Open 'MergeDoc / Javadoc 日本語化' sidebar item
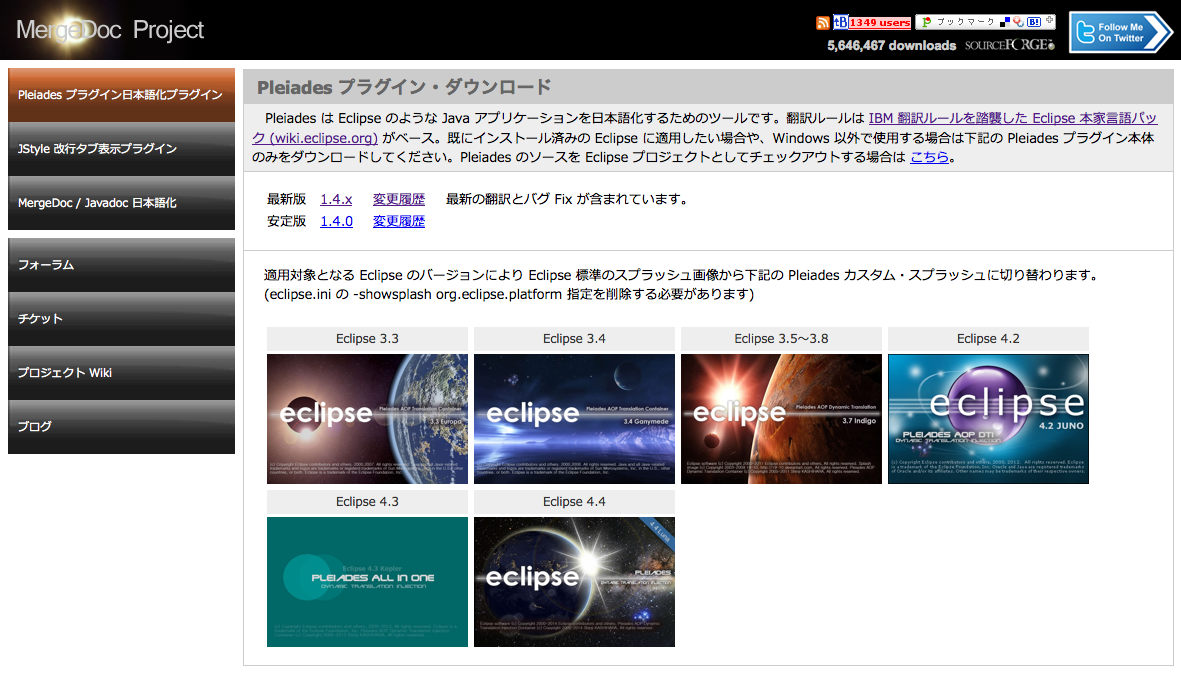 point(121,203)
